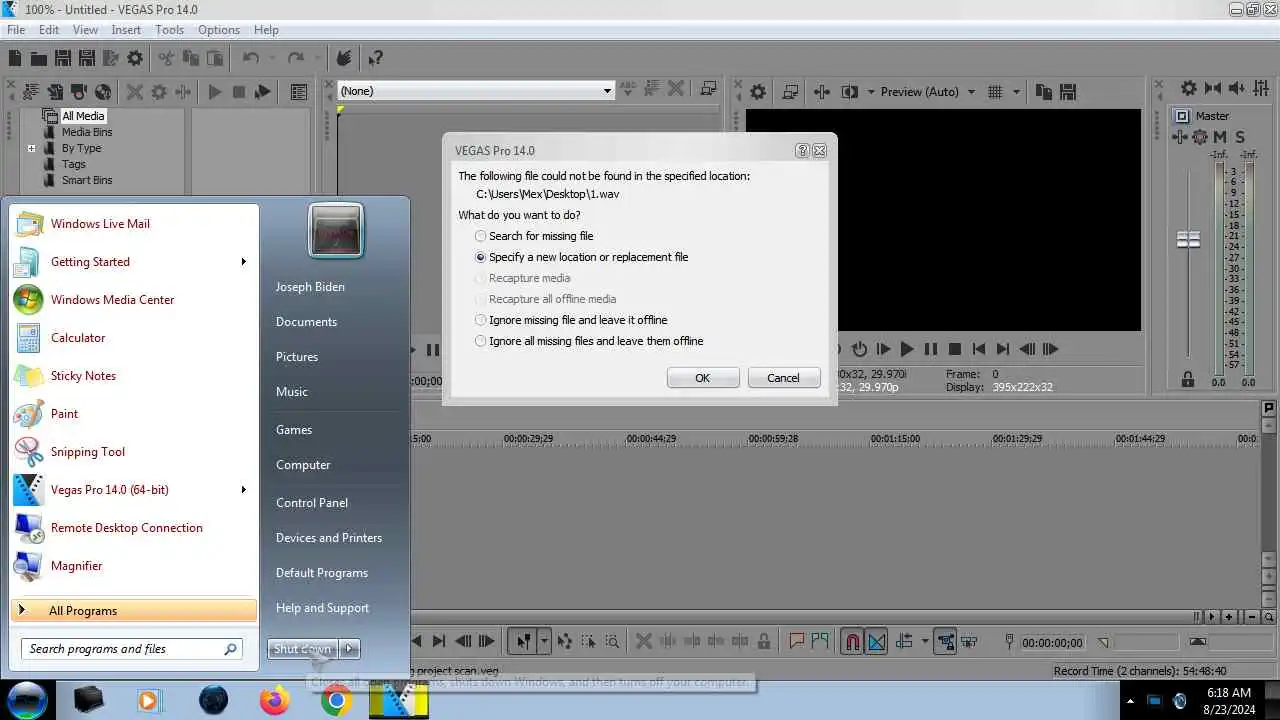Expand Vegas Pro 14.0 (64-bit) jump list arrow
The width and height of the screenshot is (1280, 720).
[243, 490]
